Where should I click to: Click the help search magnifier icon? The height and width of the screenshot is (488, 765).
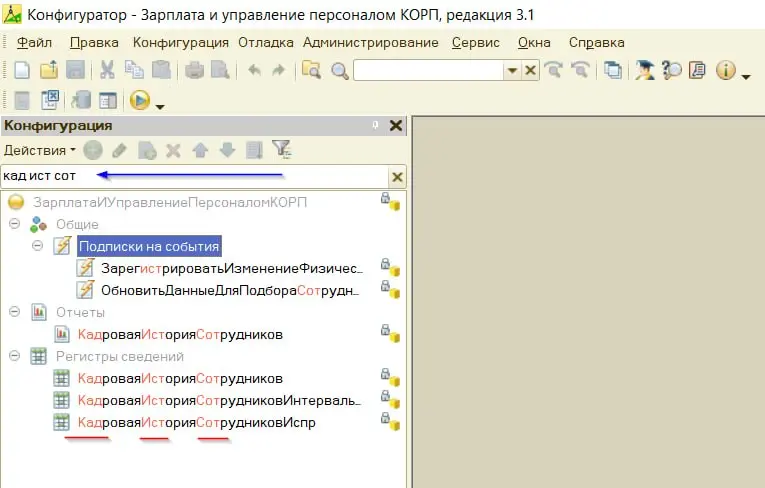tap(671, 71)
